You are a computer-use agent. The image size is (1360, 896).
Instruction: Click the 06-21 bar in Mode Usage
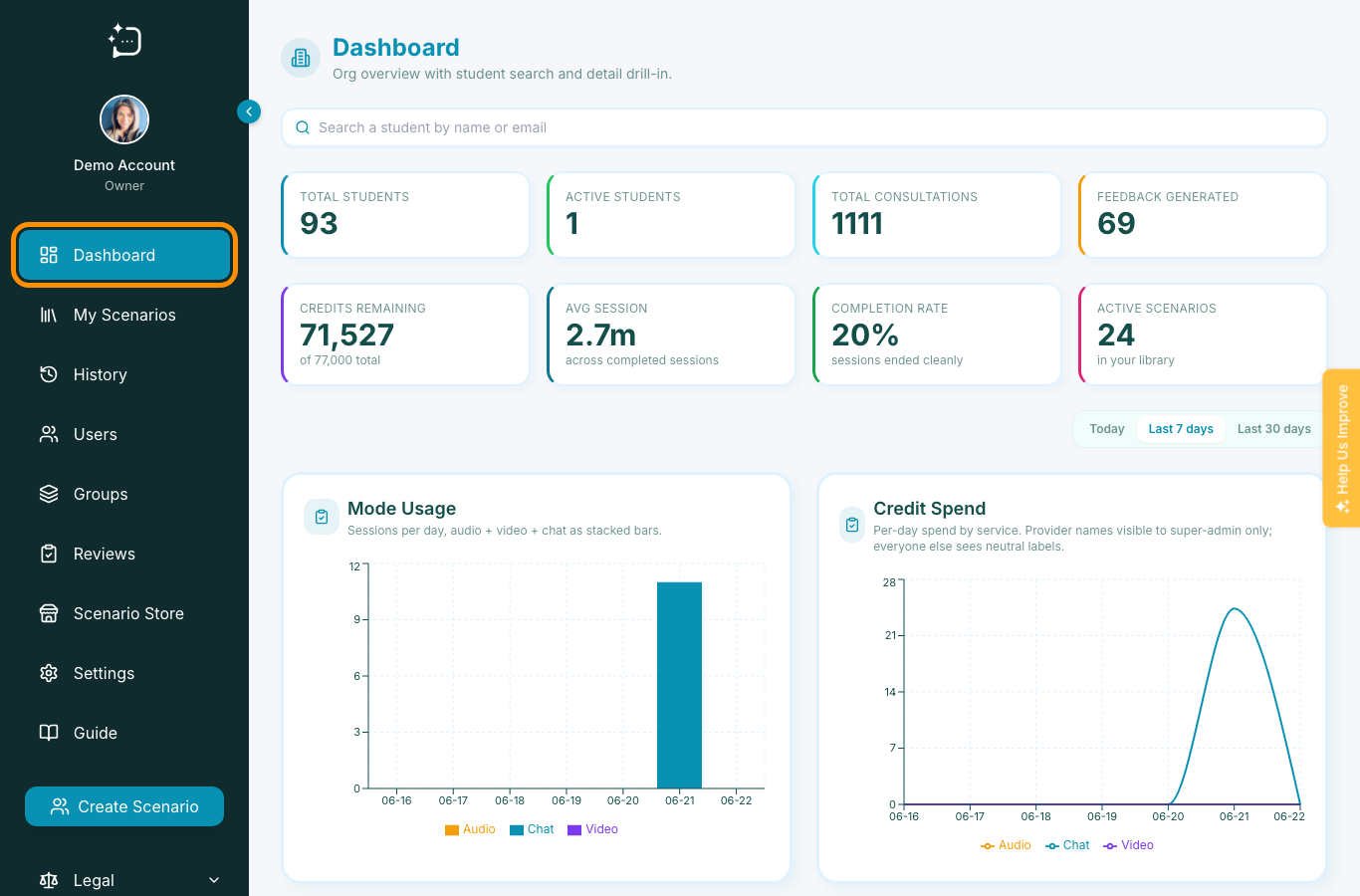pyautogui.click(x=679, y=685)
